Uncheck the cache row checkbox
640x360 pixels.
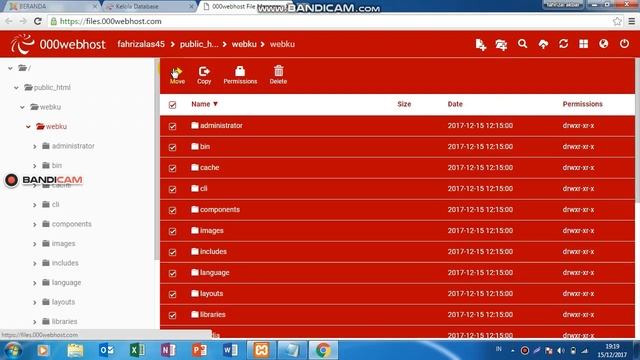coord(172,168)
